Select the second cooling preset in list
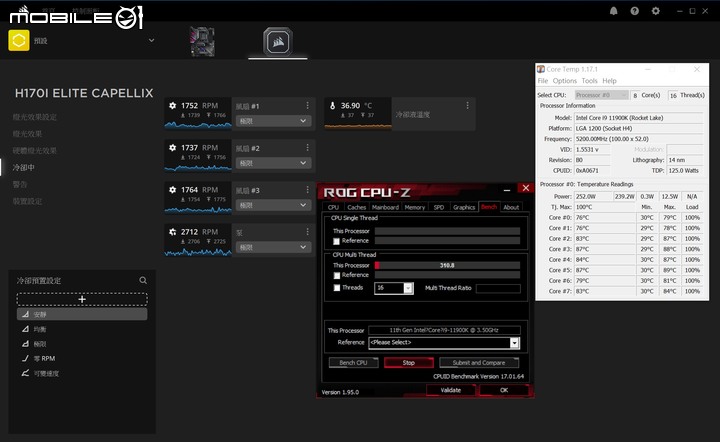 (x=82, y=329)
